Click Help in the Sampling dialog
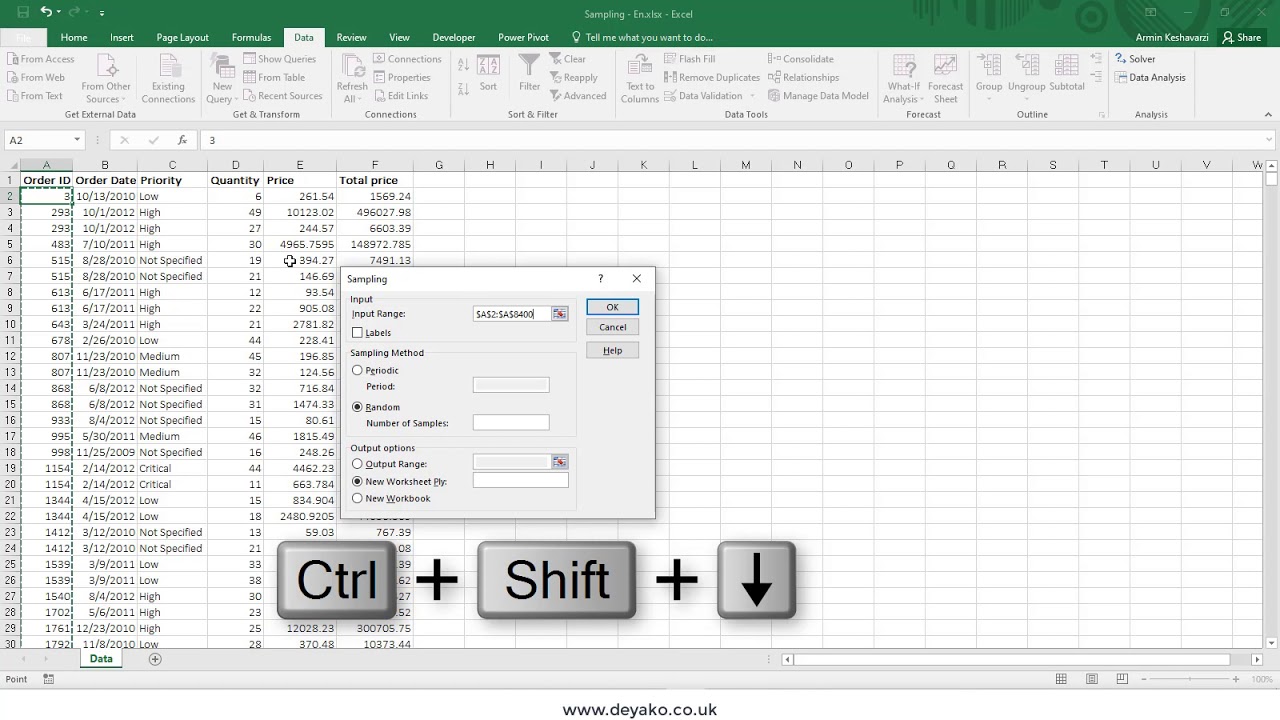Screen dimensions: 1280x720 point(612,351)
